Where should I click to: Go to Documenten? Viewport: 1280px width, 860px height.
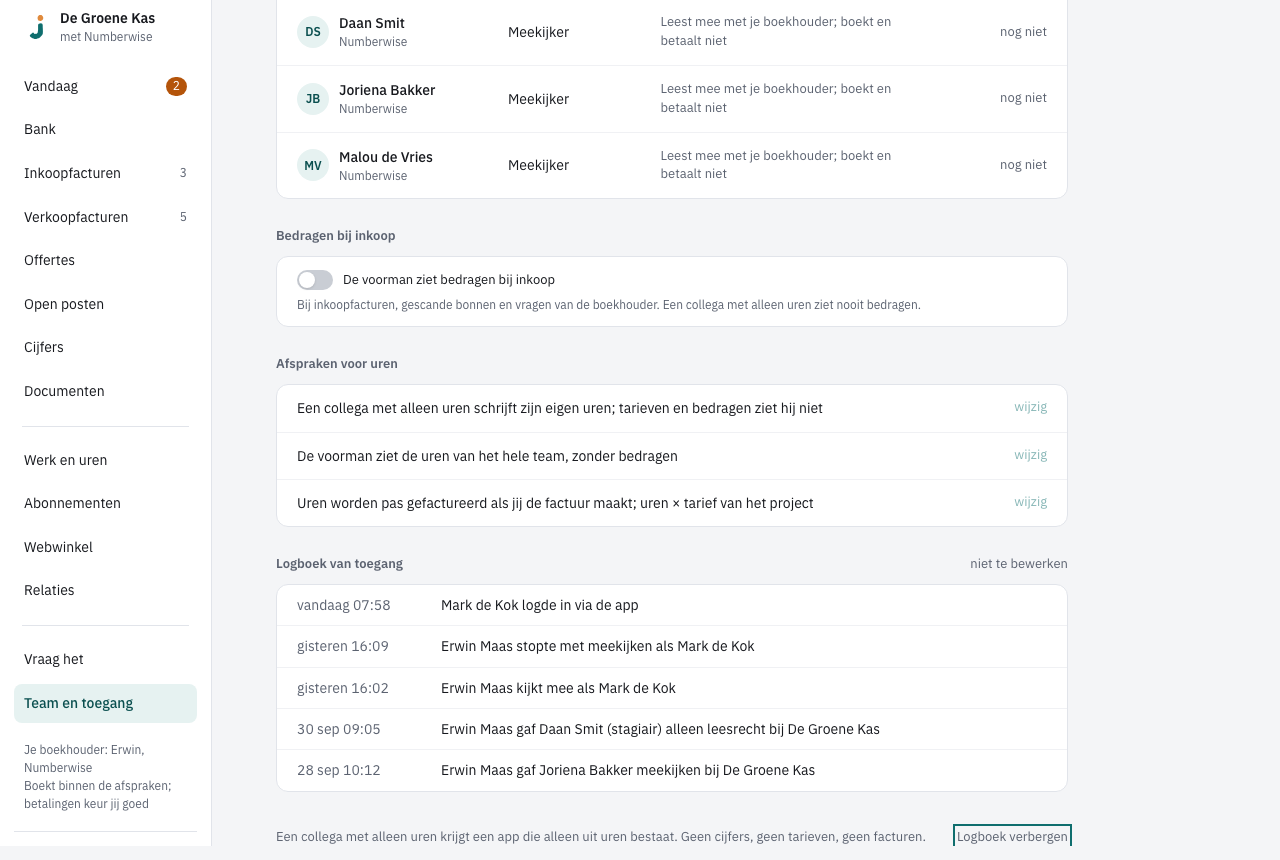click(x=105, y=391)
